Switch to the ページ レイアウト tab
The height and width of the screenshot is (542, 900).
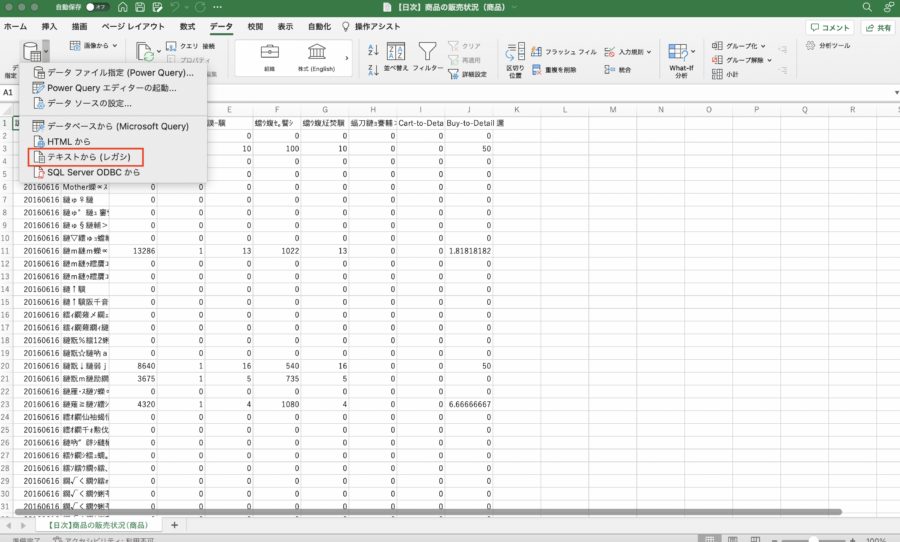pos(133,26)
